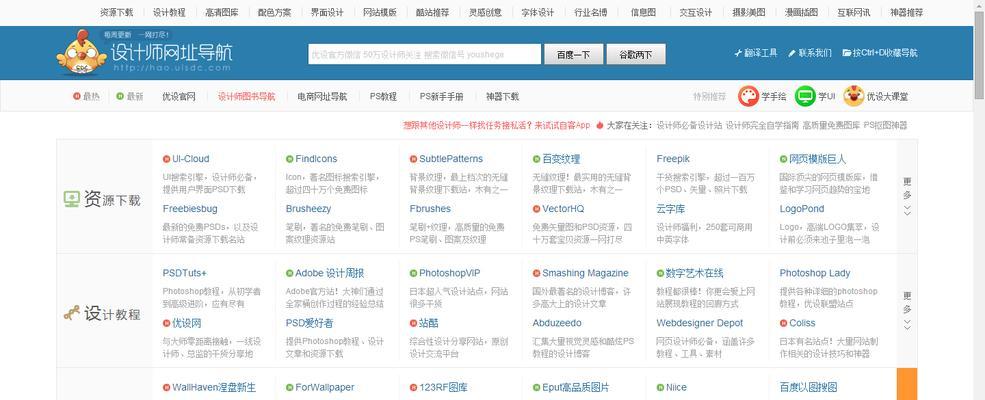Click the red 最热 dot icon

[x=77, y=97]
